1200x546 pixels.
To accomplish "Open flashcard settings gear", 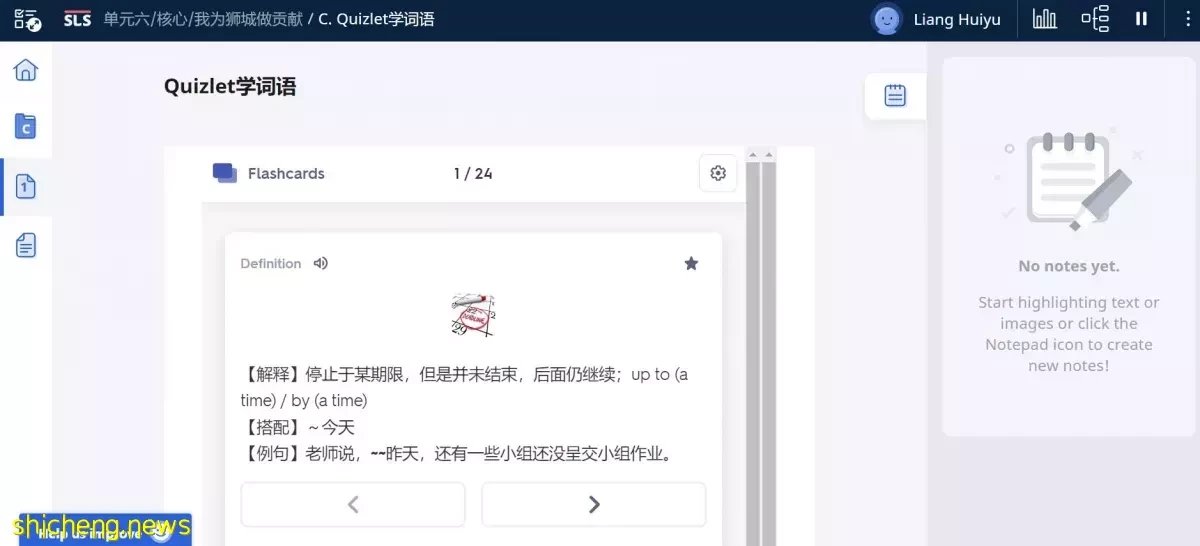I will point(718,173).
